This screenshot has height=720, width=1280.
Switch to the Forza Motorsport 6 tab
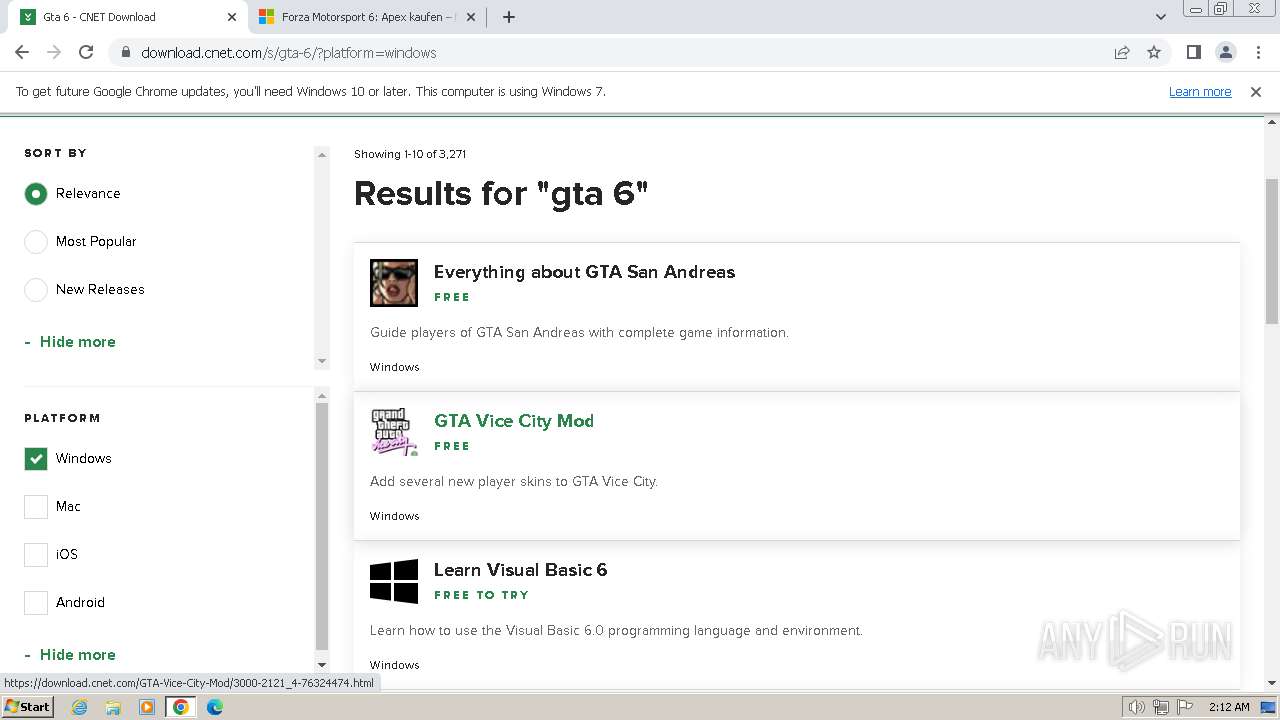pos(366,17)
